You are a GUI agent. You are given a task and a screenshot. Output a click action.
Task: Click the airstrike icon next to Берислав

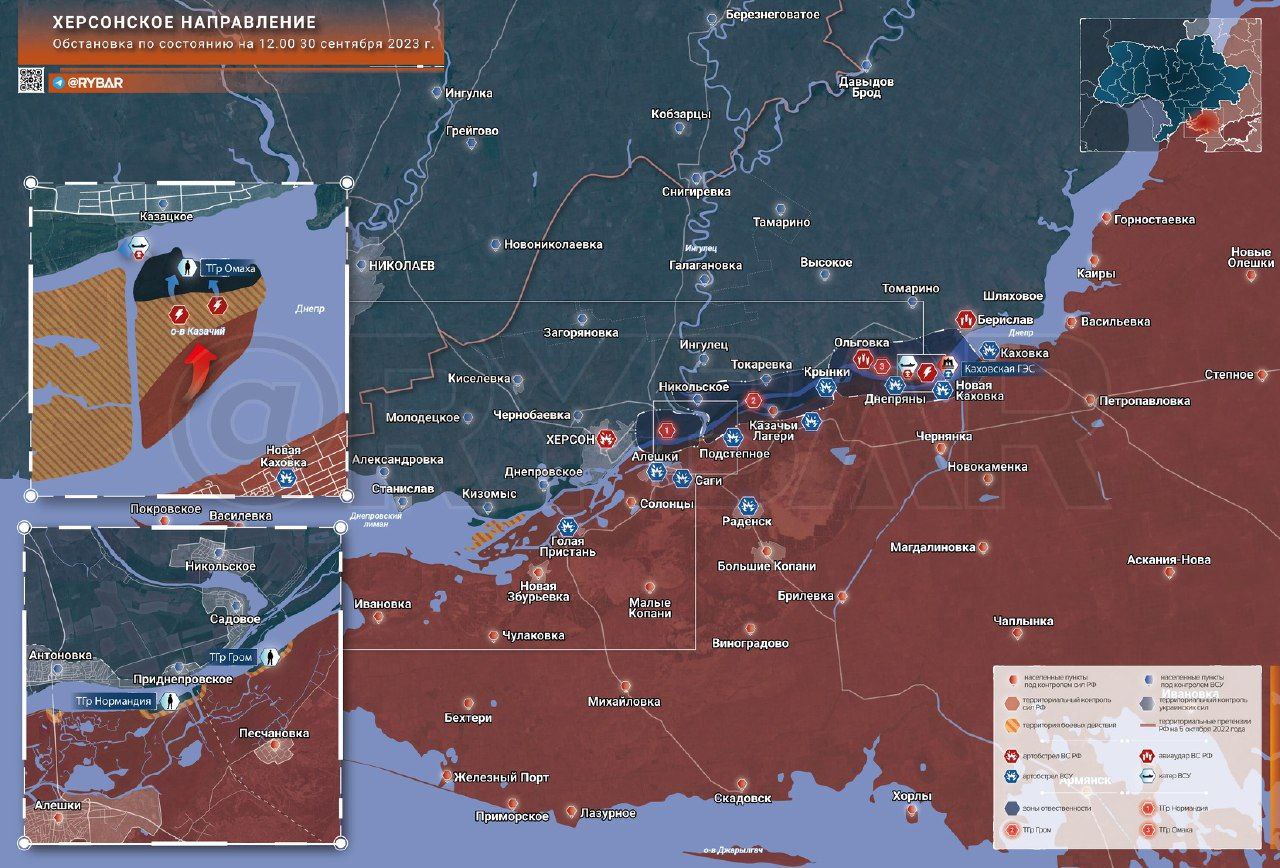[966, 320]
